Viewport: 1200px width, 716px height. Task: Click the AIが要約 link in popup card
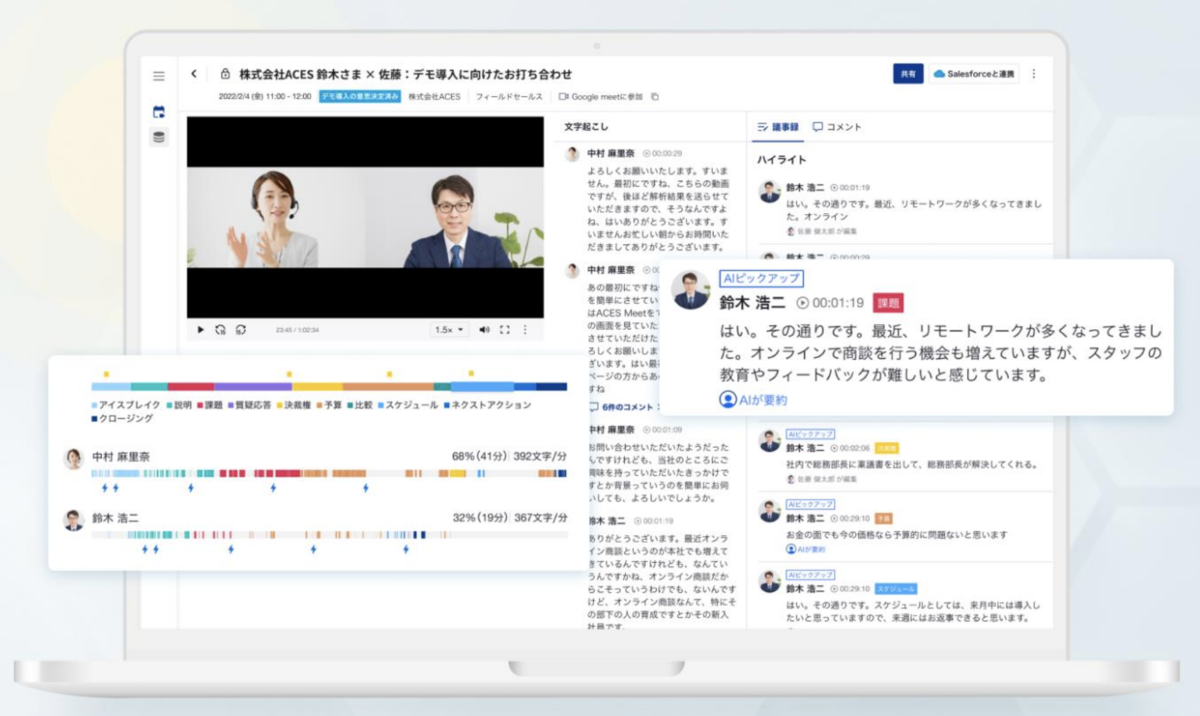pyautogui.click(x=753, y=399)
